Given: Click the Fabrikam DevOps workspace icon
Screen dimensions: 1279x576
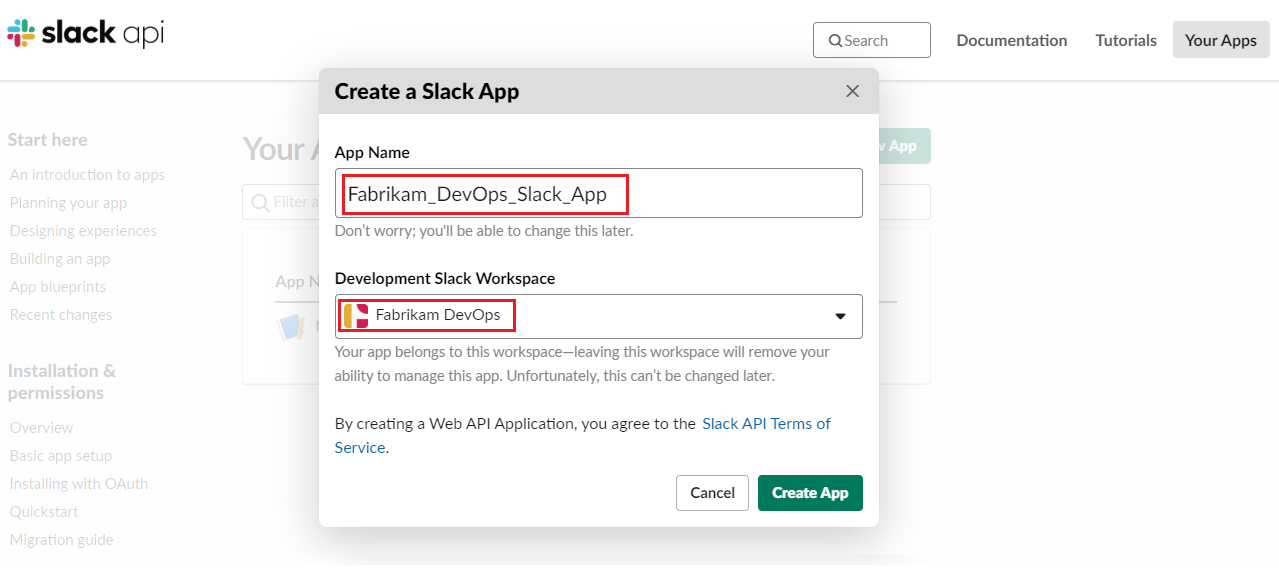Looking at the screenshot, I should [356, 316].
